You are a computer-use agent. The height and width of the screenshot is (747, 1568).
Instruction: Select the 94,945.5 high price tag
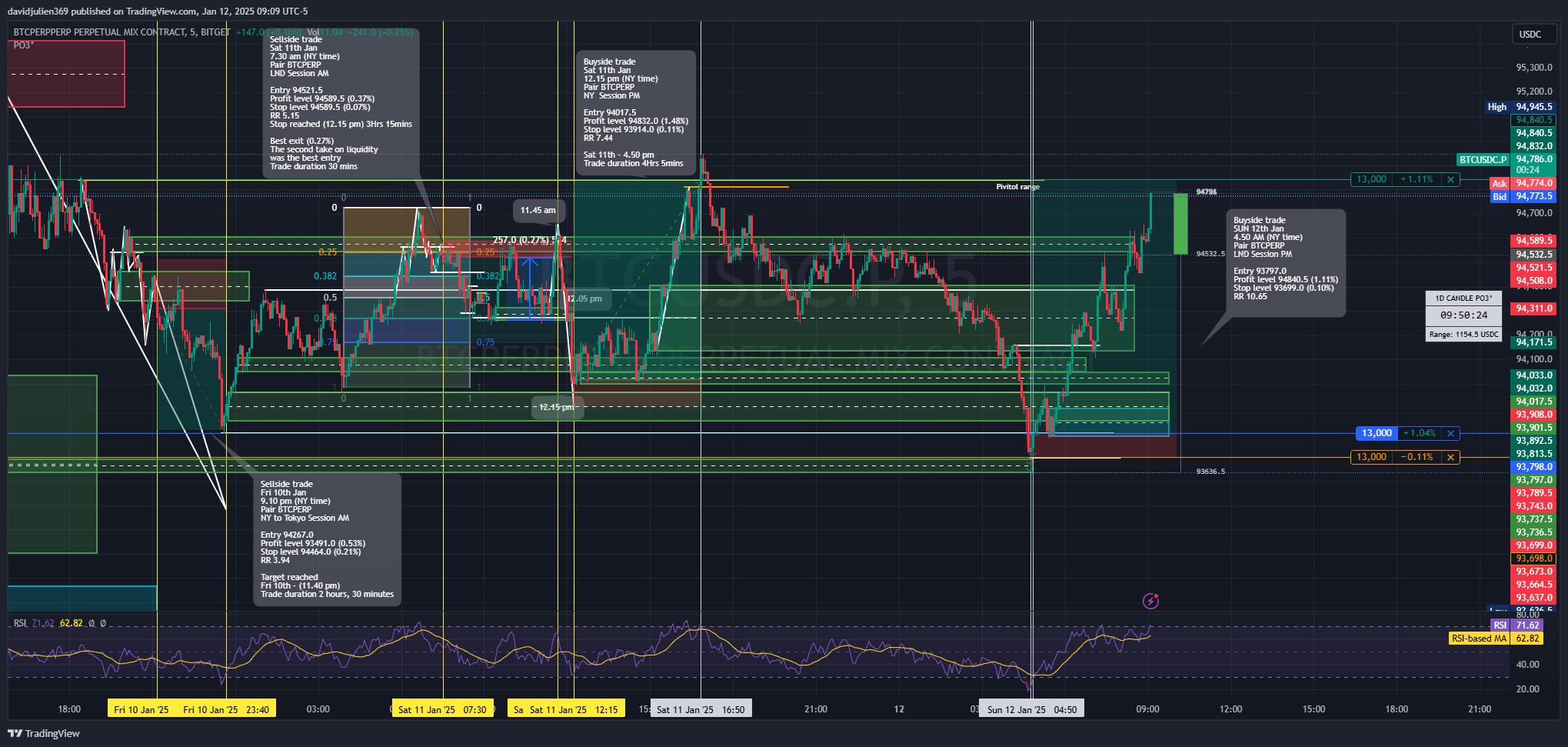pos(1534,107)
